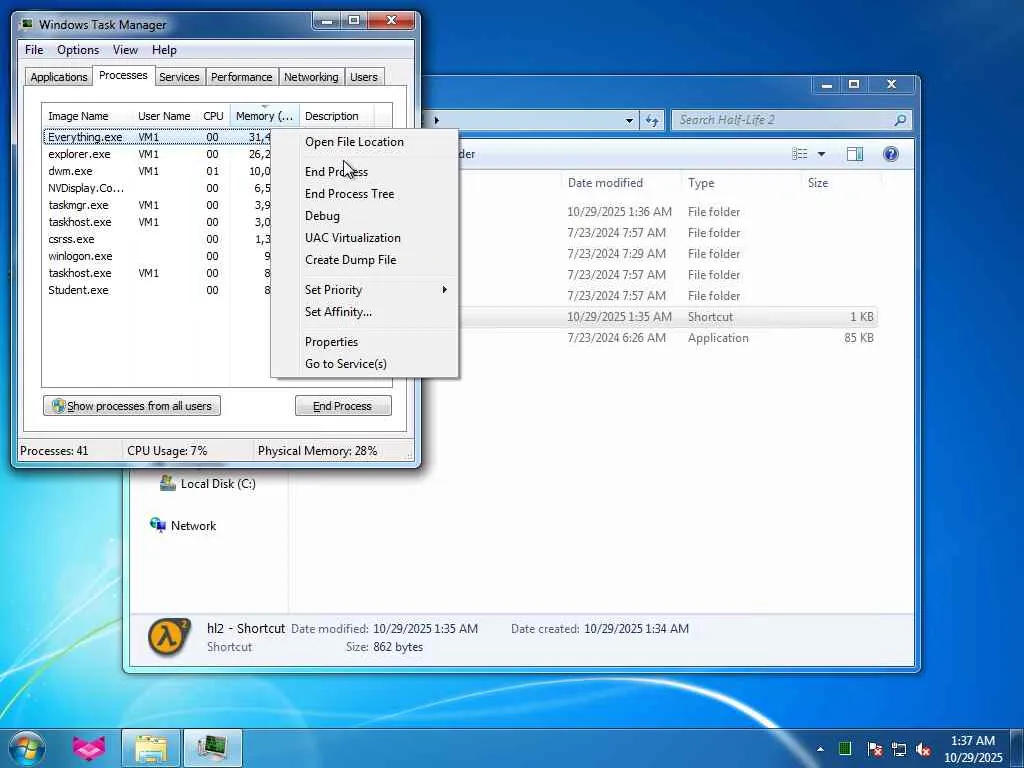
Task: Select taskmgr.exe process row
Action: click(157, 205)
